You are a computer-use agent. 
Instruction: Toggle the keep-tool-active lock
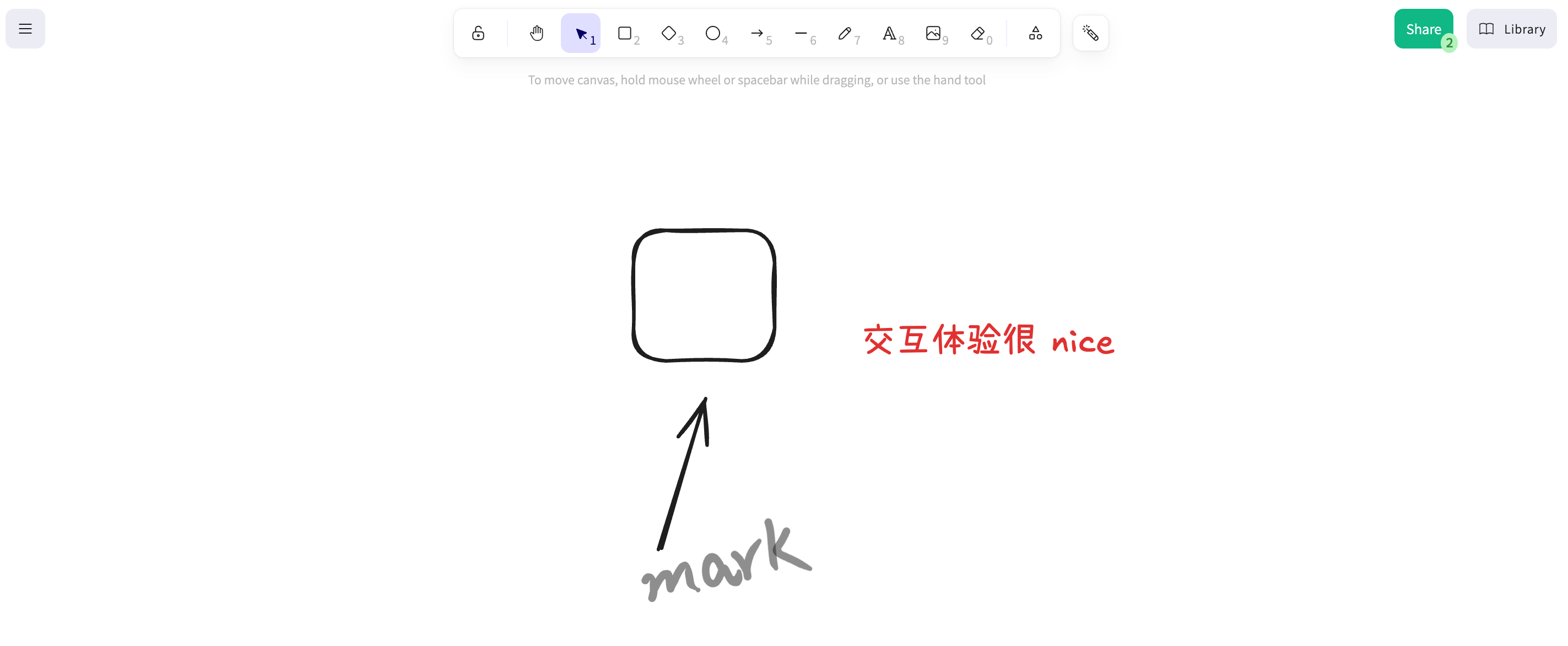coord(478,33)
